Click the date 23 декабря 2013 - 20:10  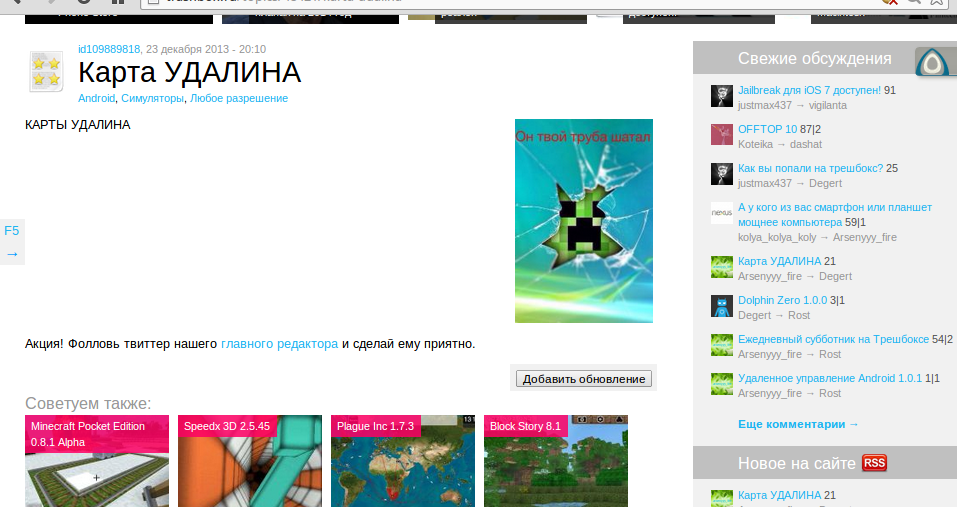[x=206, y=49]
